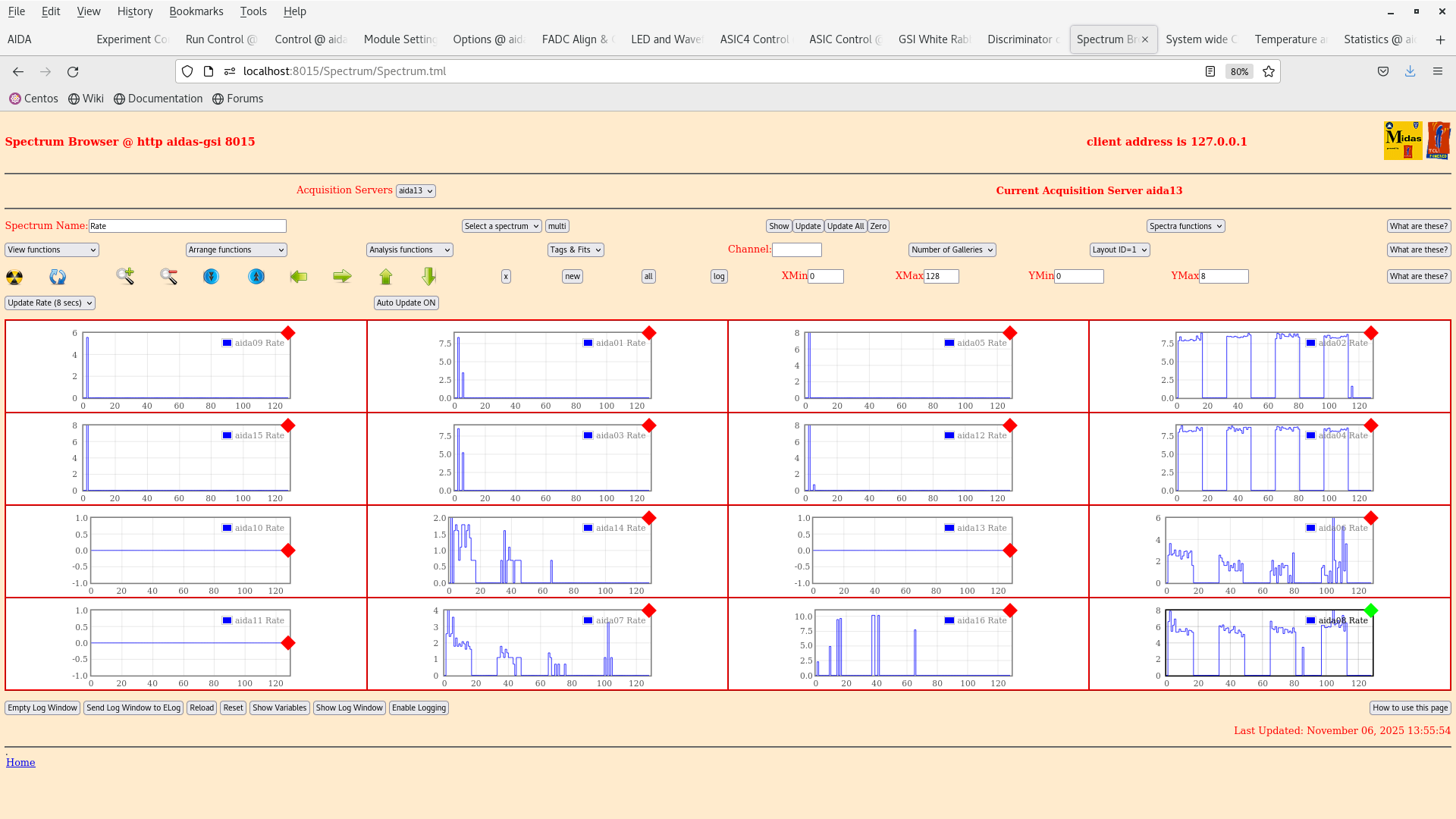Click the green up arrow icon

[x=385, y=276]
